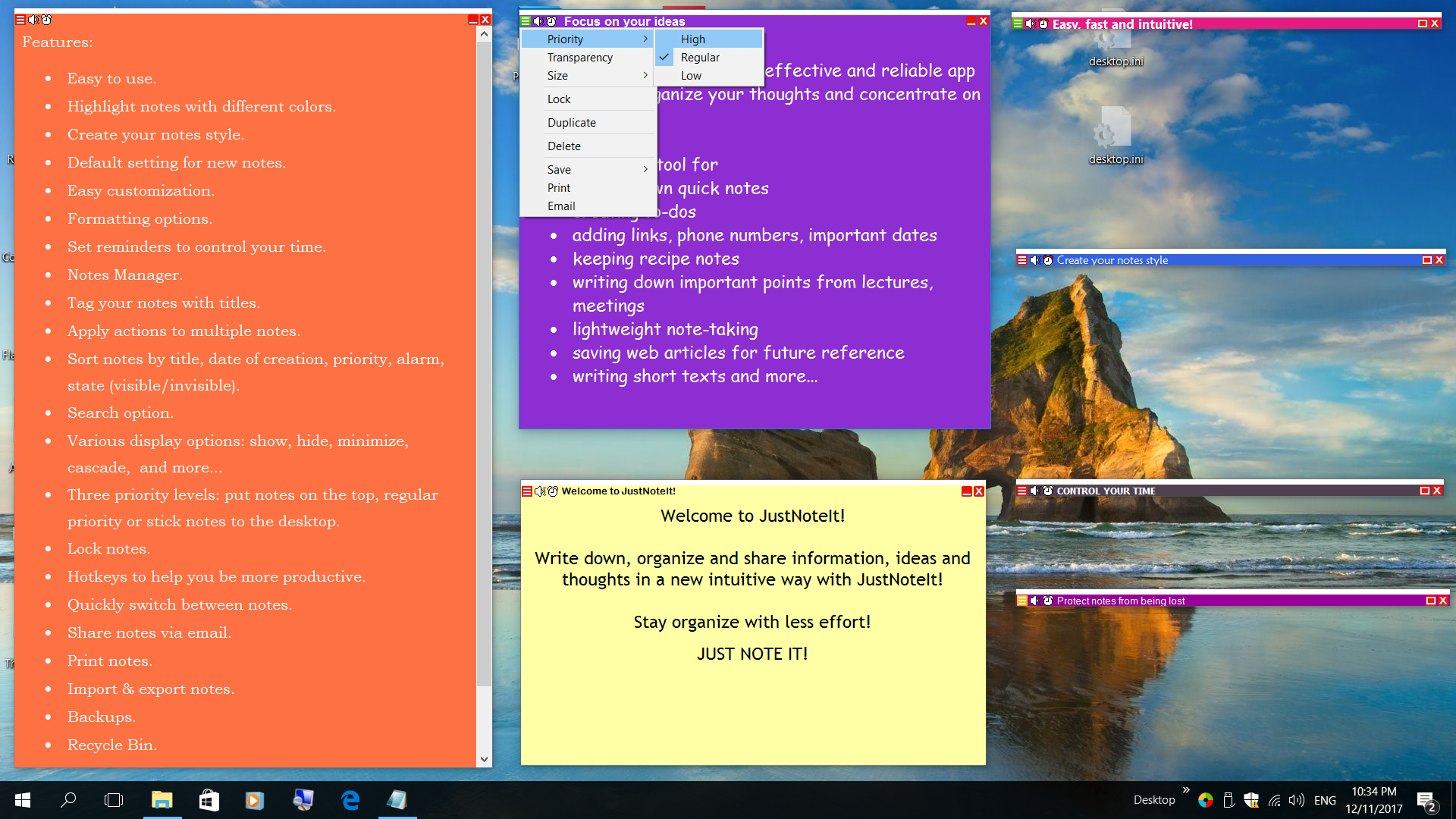
Task: Click JUST NOTE IT button in welcome note
Action: click(752, 654)
